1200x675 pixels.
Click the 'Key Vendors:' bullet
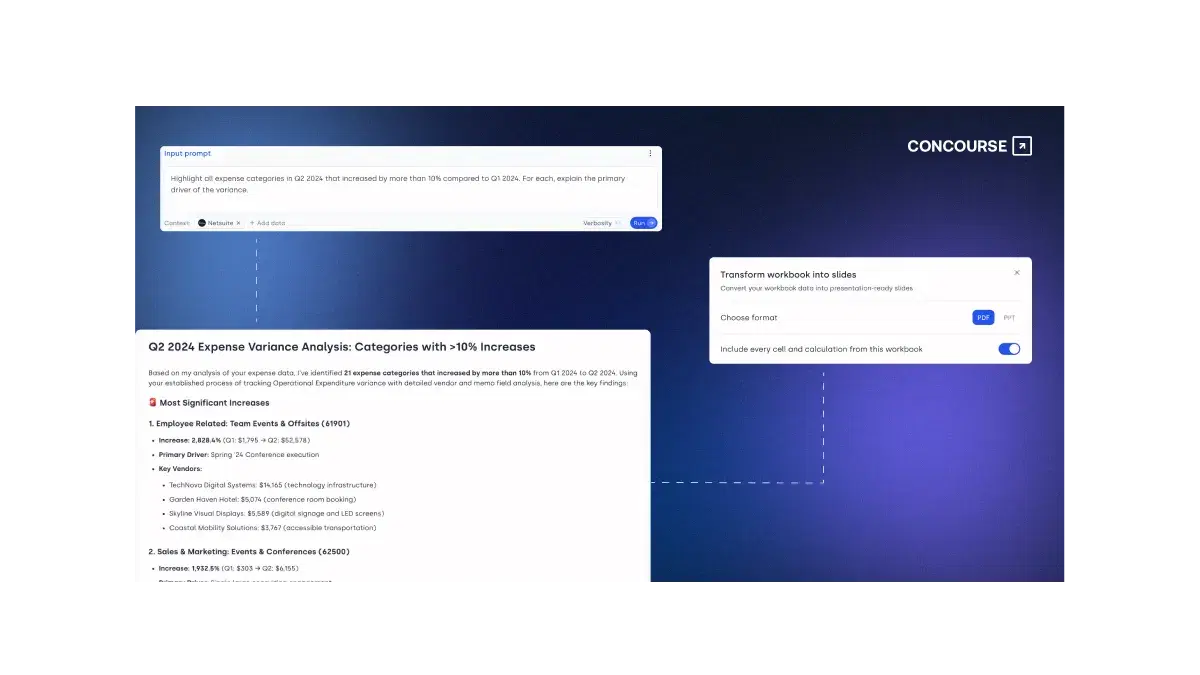(180, 469)
